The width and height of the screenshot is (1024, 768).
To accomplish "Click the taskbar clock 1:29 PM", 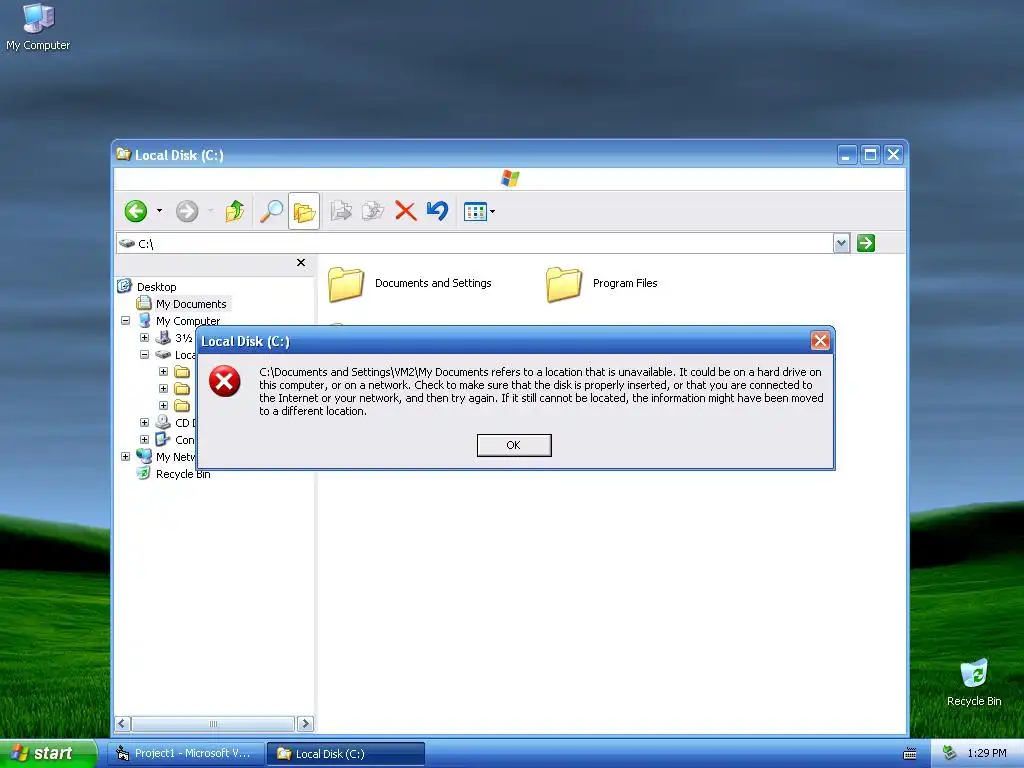I will click(987, 753).
